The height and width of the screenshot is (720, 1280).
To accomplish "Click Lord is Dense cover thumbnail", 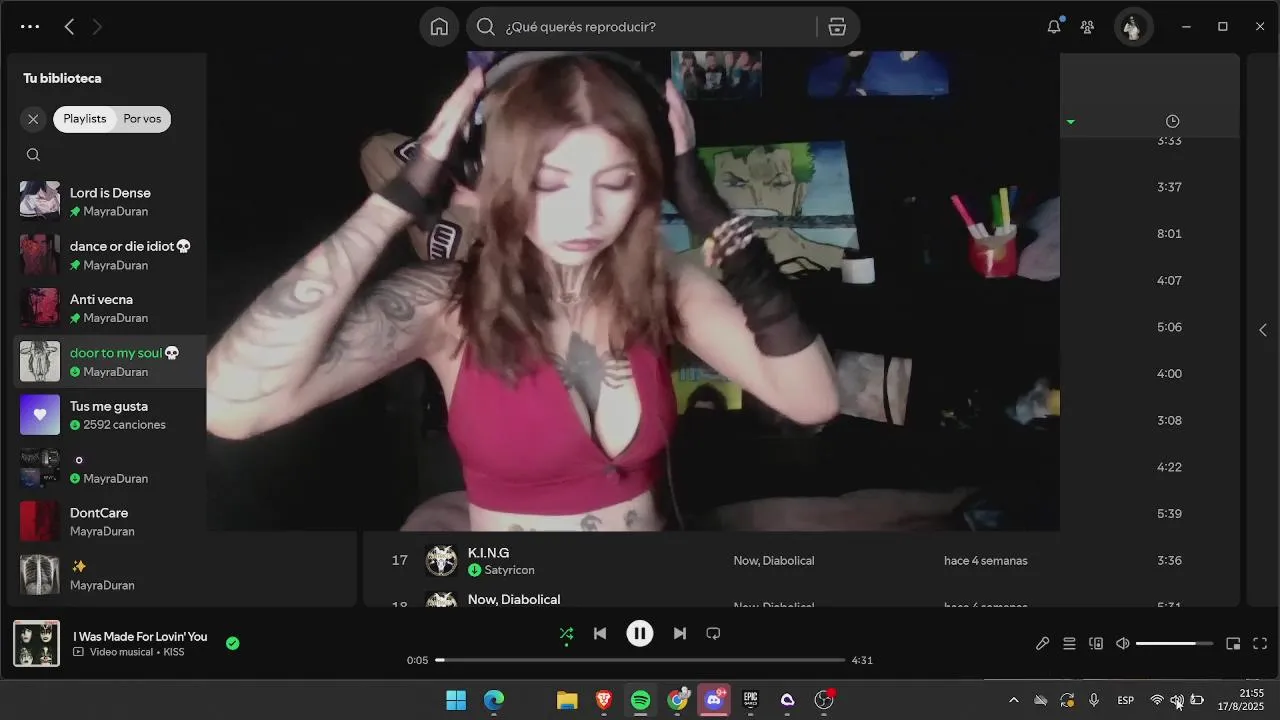I will [x=40, y=200].
